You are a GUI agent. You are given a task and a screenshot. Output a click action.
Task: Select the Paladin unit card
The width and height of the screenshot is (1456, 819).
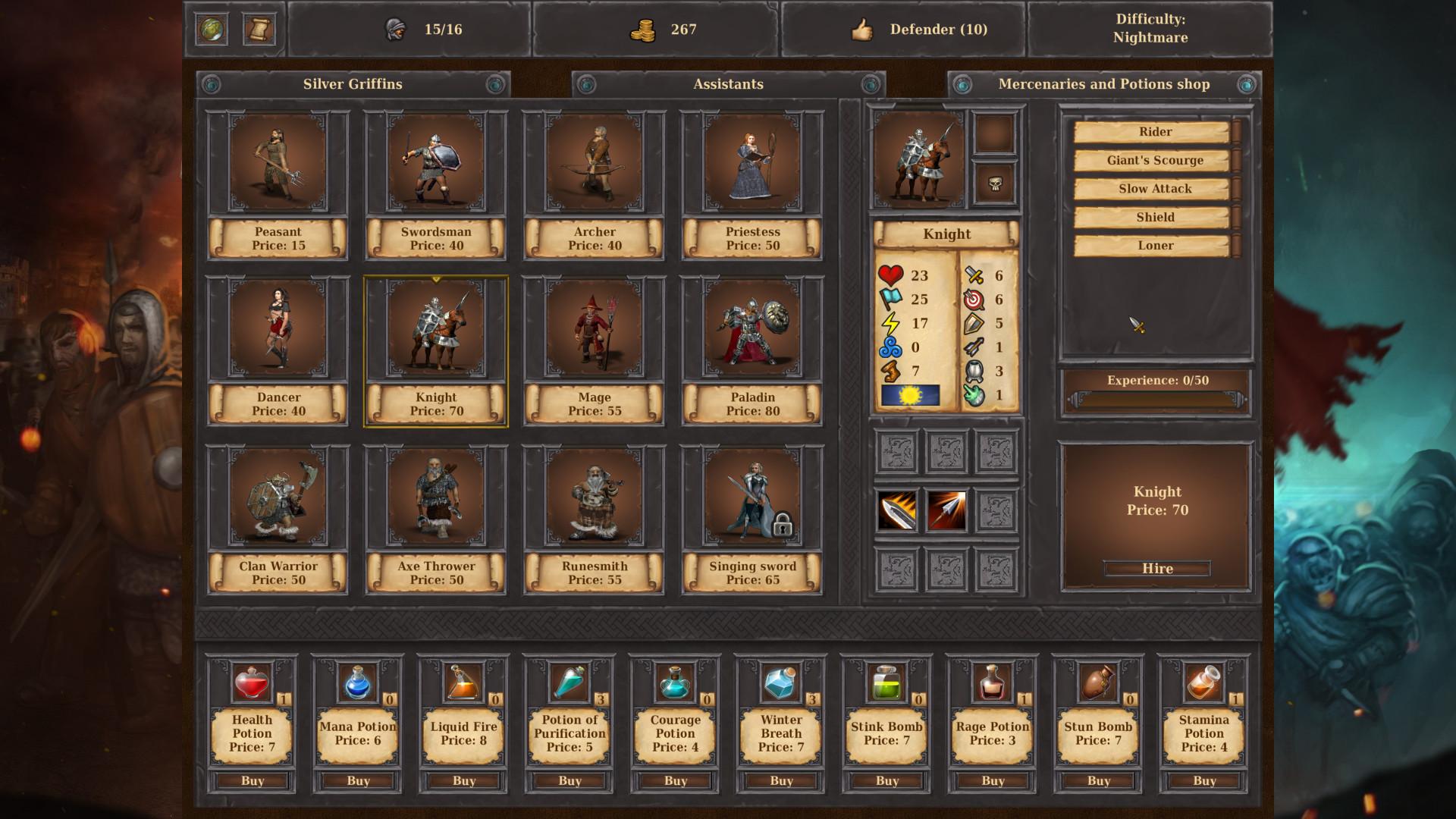point(751,329)
